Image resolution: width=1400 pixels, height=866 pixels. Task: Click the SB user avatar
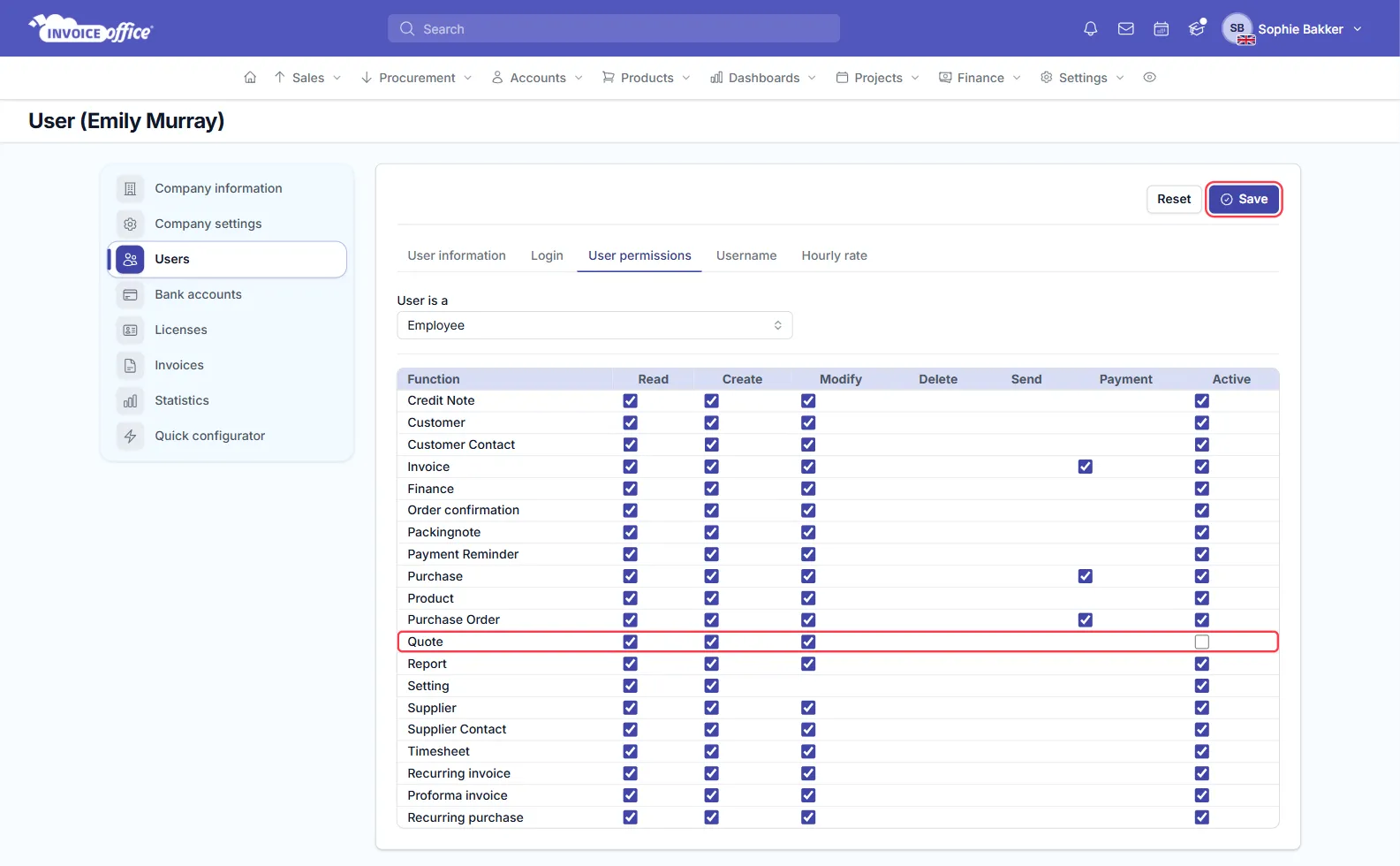pos(1237,29)
